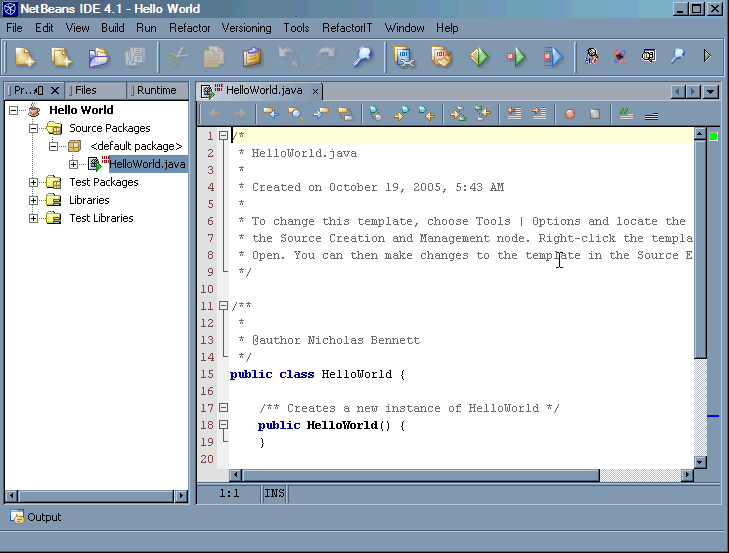The image size is (729, 553).
Task: Click the RefactorIT metrics window icon
Action: point(649,56)
